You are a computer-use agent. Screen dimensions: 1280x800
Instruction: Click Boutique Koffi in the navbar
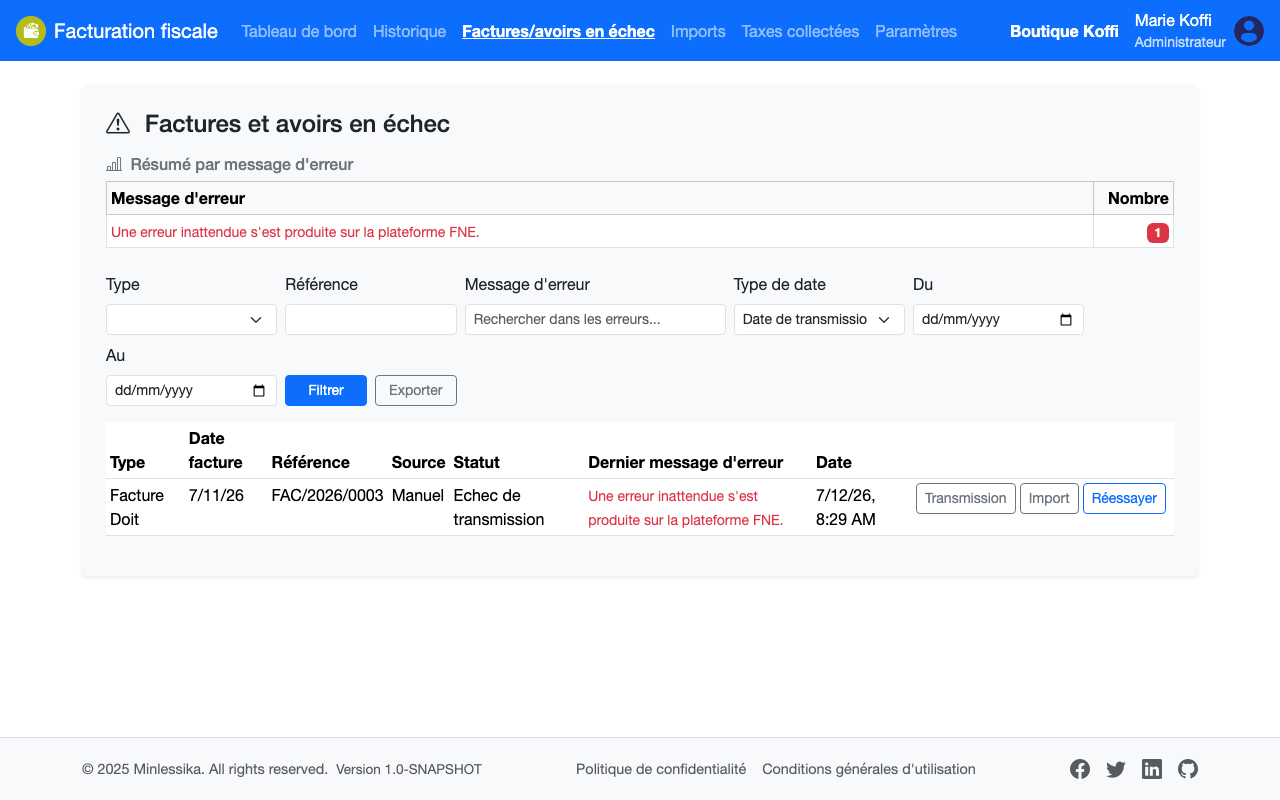(x=1064, y=31)
